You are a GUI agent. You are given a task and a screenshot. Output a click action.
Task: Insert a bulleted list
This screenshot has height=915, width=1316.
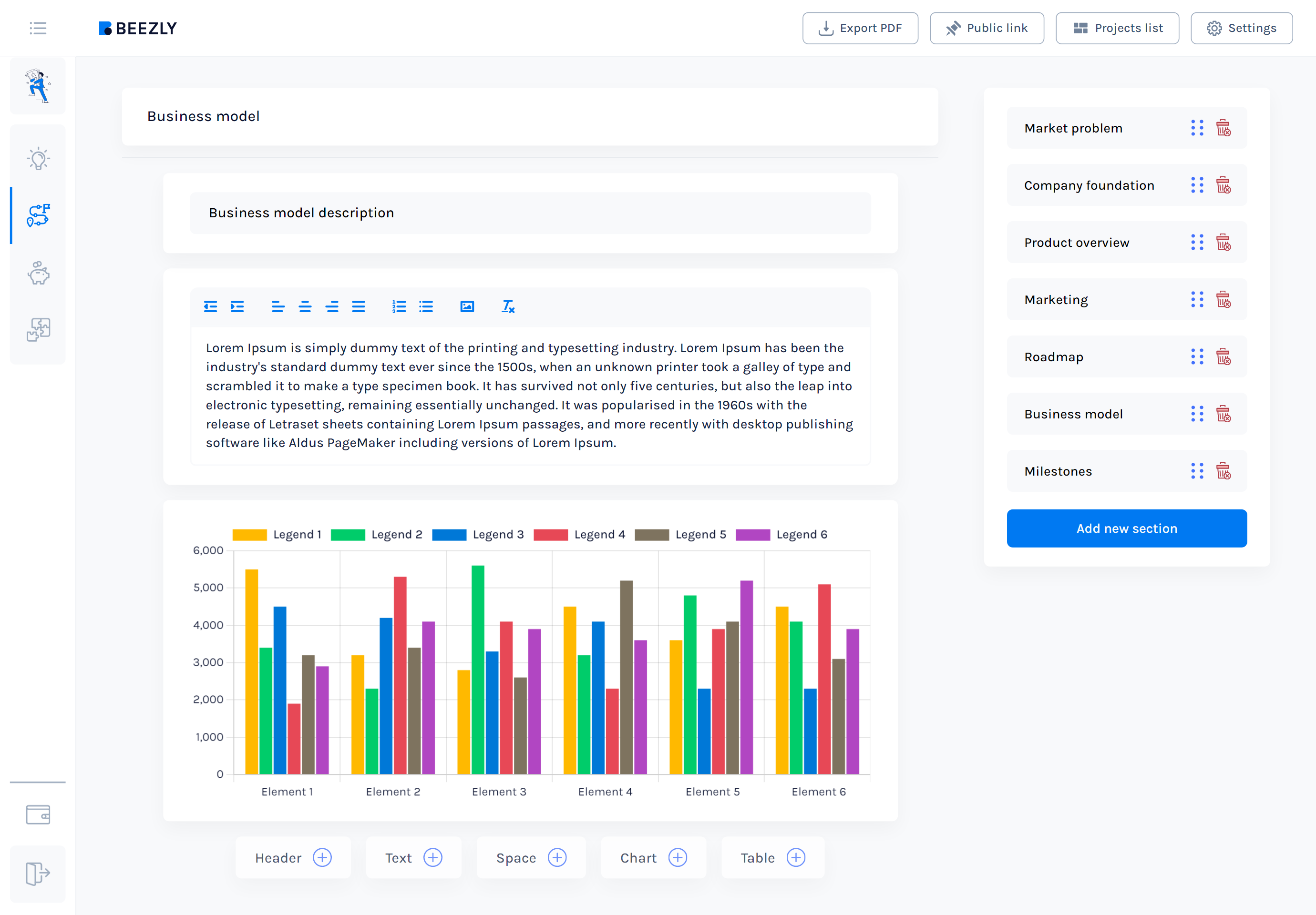(426, 306)
